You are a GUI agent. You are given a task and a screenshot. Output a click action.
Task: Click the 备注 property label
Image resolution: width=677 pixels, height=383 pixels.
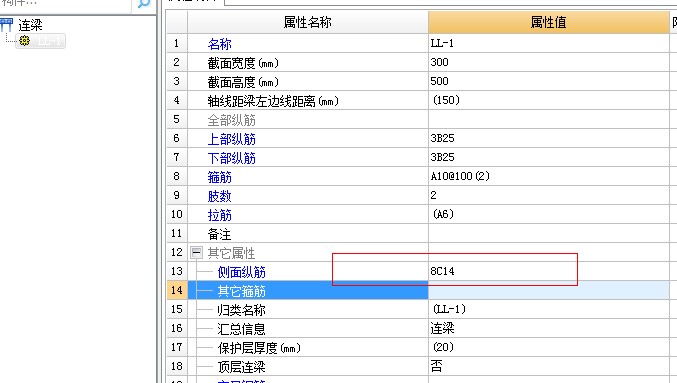tap(219, 234)
